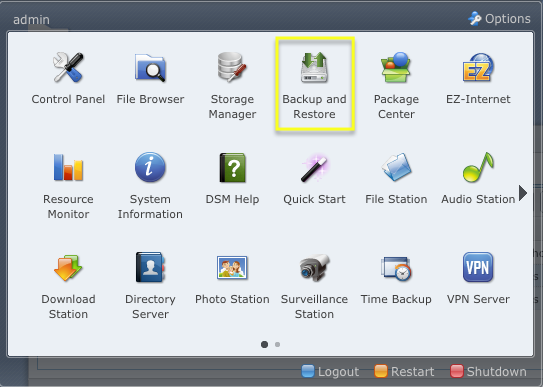Show next page with right arrow
543x387 pixels.
point(523,193)
